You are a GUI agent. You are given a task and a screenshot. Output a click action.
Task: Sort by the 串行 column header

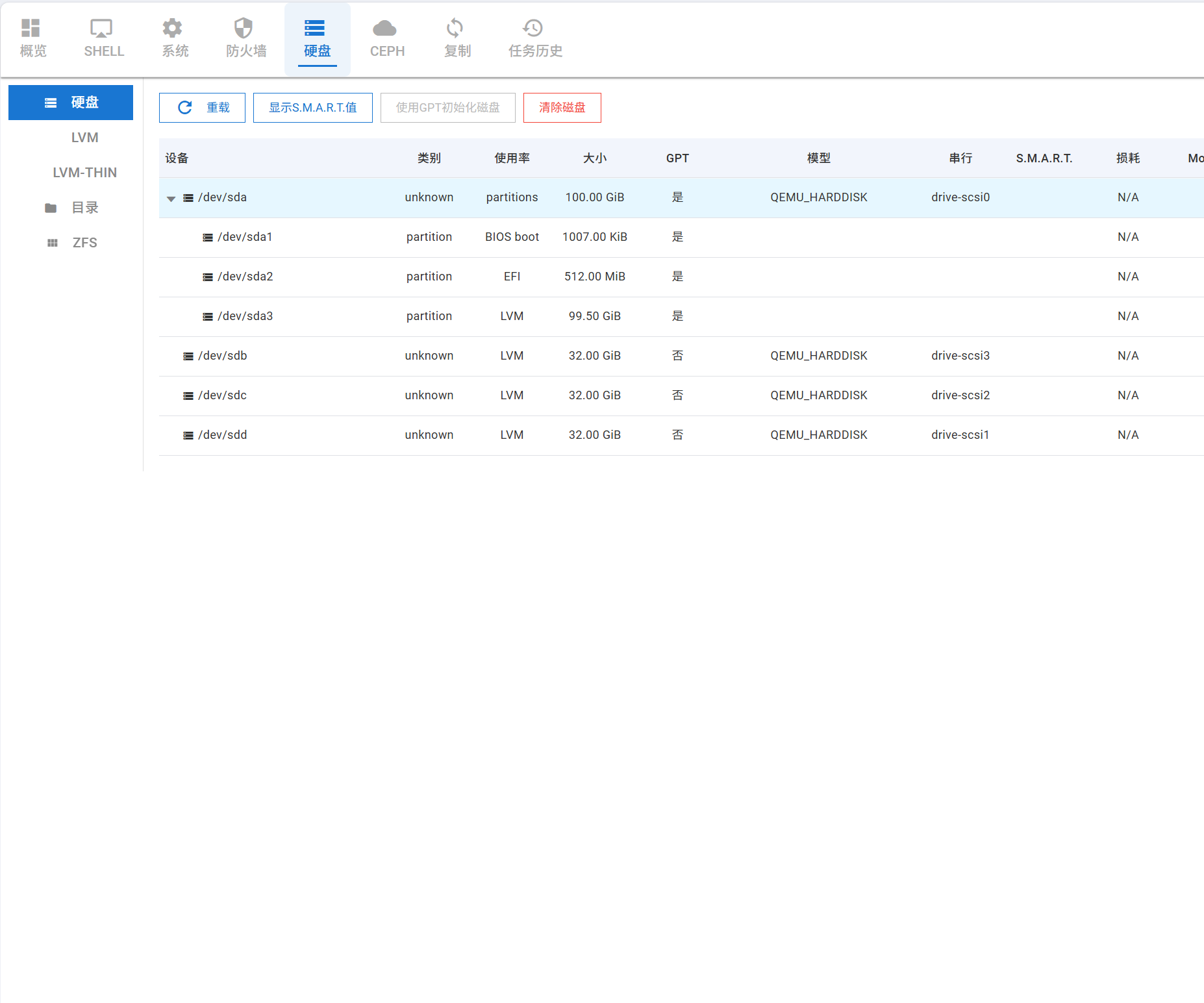tap(960, 158)
